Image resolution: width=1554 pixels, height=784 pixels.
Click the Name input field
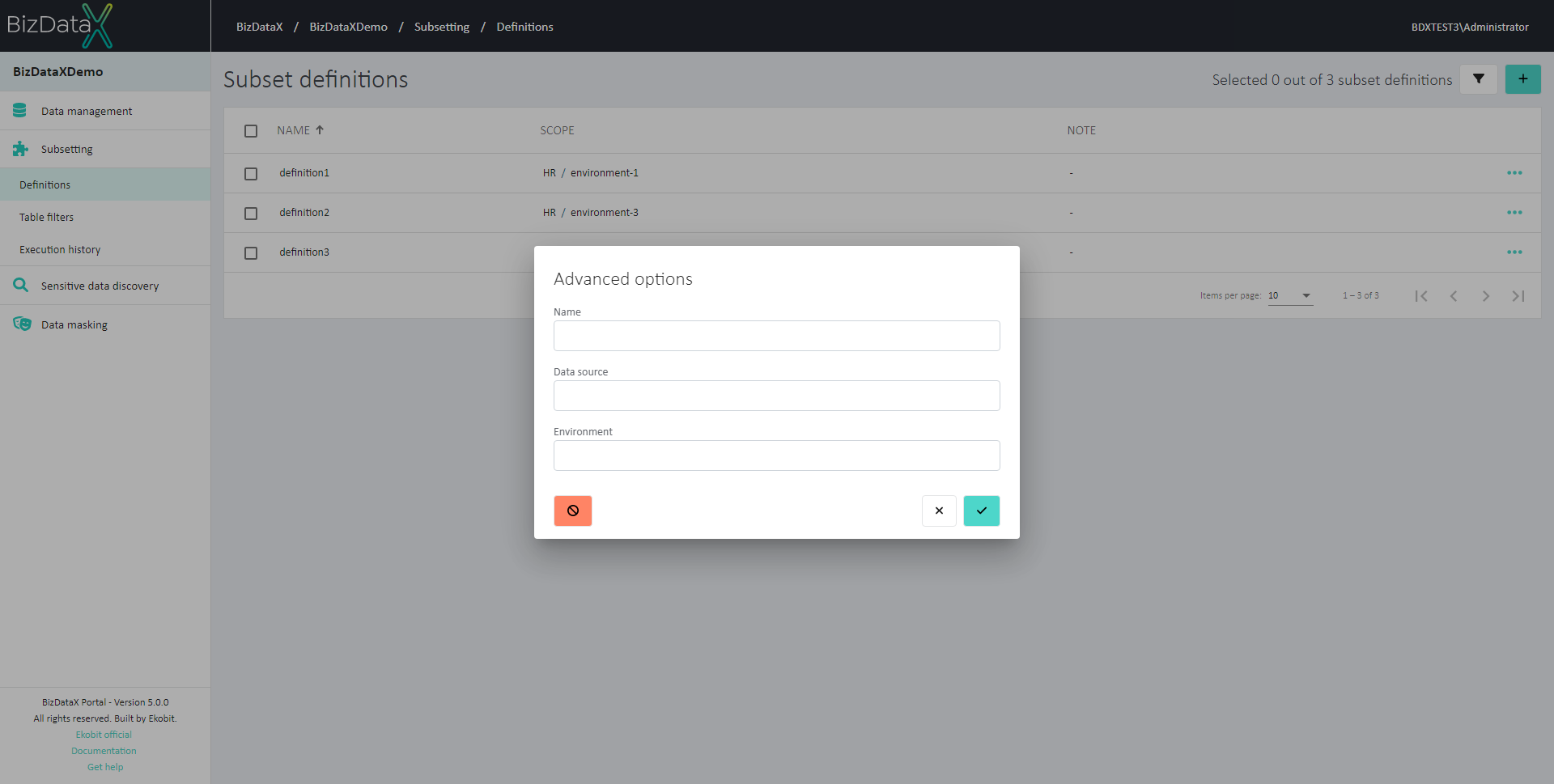pyautogui.click(x=777, y=336)
